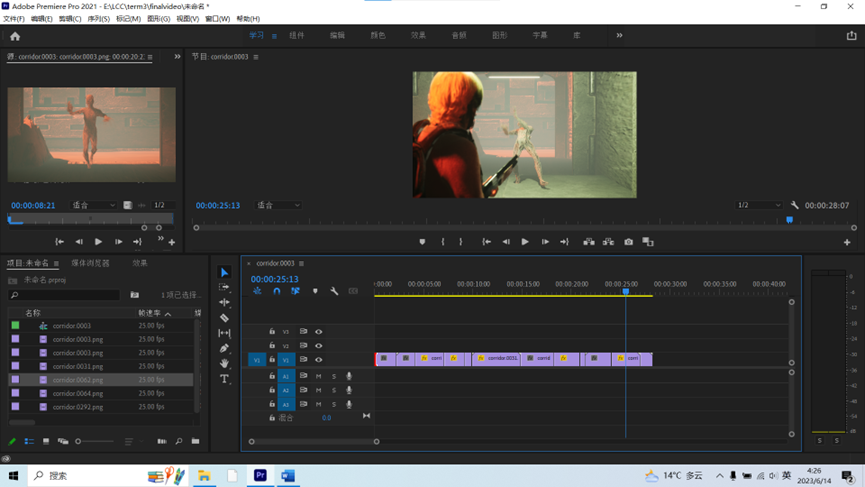The height and width of the screenshot is (487, 865).
Task: Open the Home screen icon
Action: (x=15, y=36)
